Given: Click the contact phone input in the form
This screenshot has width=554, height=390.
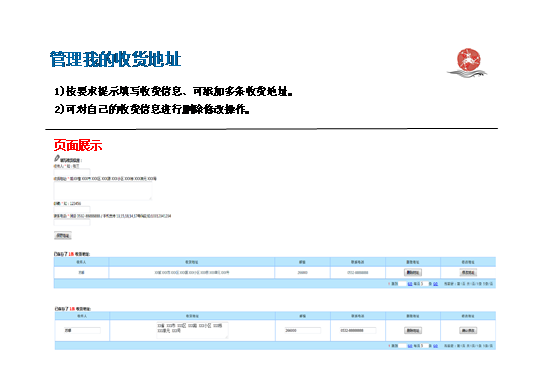Looking at the screenshot, I should (72, 222).
